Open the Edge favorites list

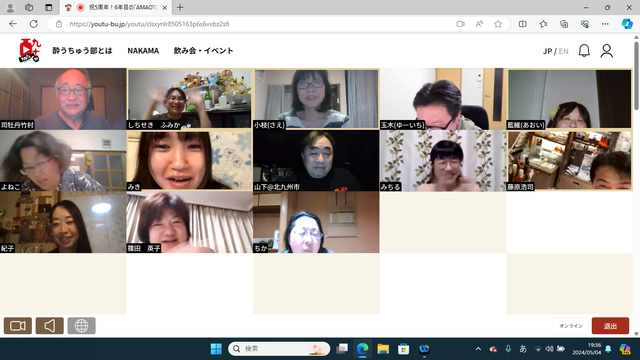543,24
